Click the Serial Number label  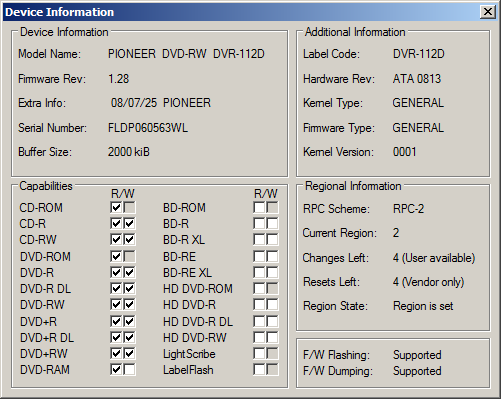(52, 128)
